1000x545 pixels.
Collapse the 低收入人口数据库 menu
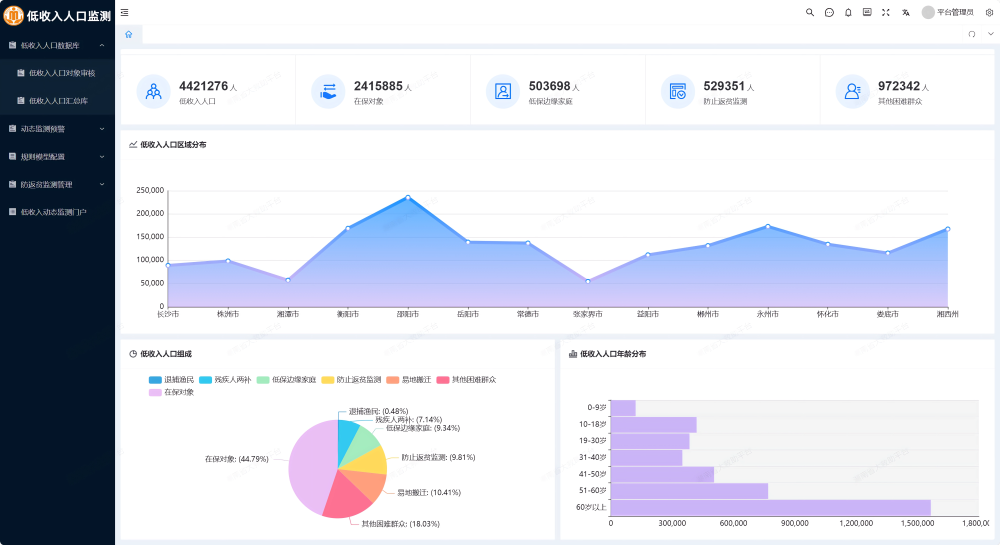pos(57,45)
